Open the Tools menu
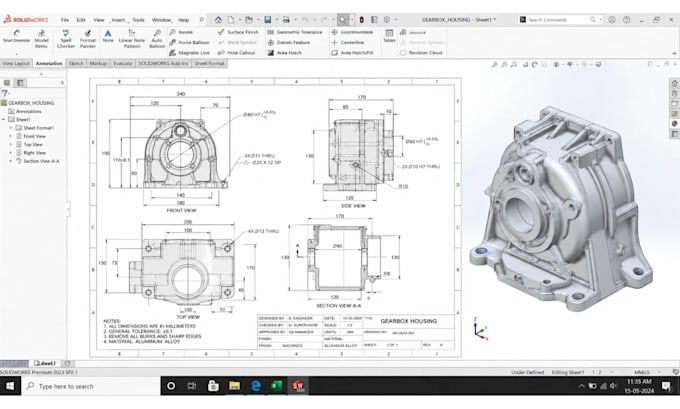 coord(138,20)
